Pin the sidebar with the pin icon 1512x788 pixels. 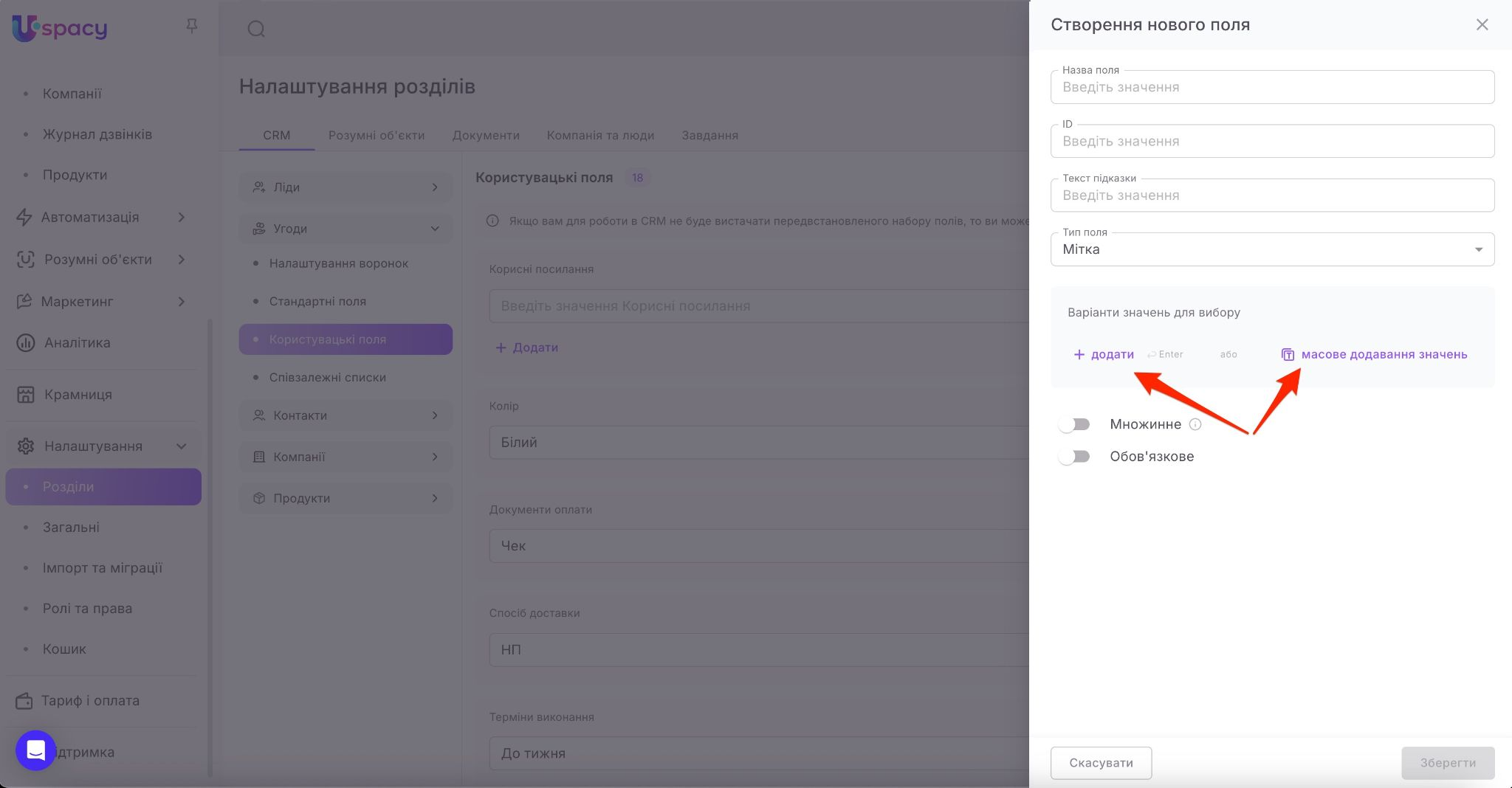(x=191, y=27)
